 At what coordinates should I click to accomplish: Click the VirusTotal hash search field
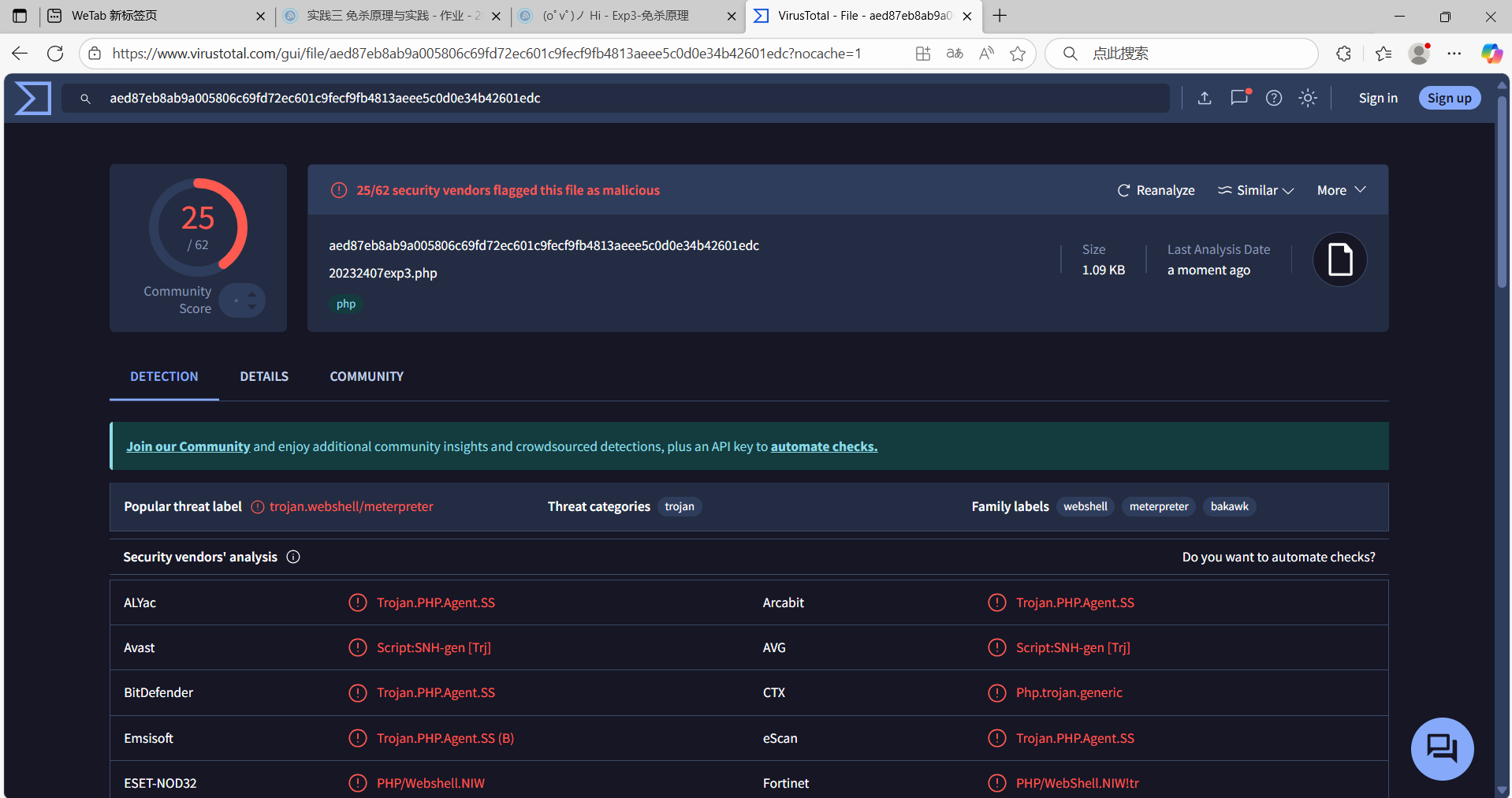[x=616, y=99]
